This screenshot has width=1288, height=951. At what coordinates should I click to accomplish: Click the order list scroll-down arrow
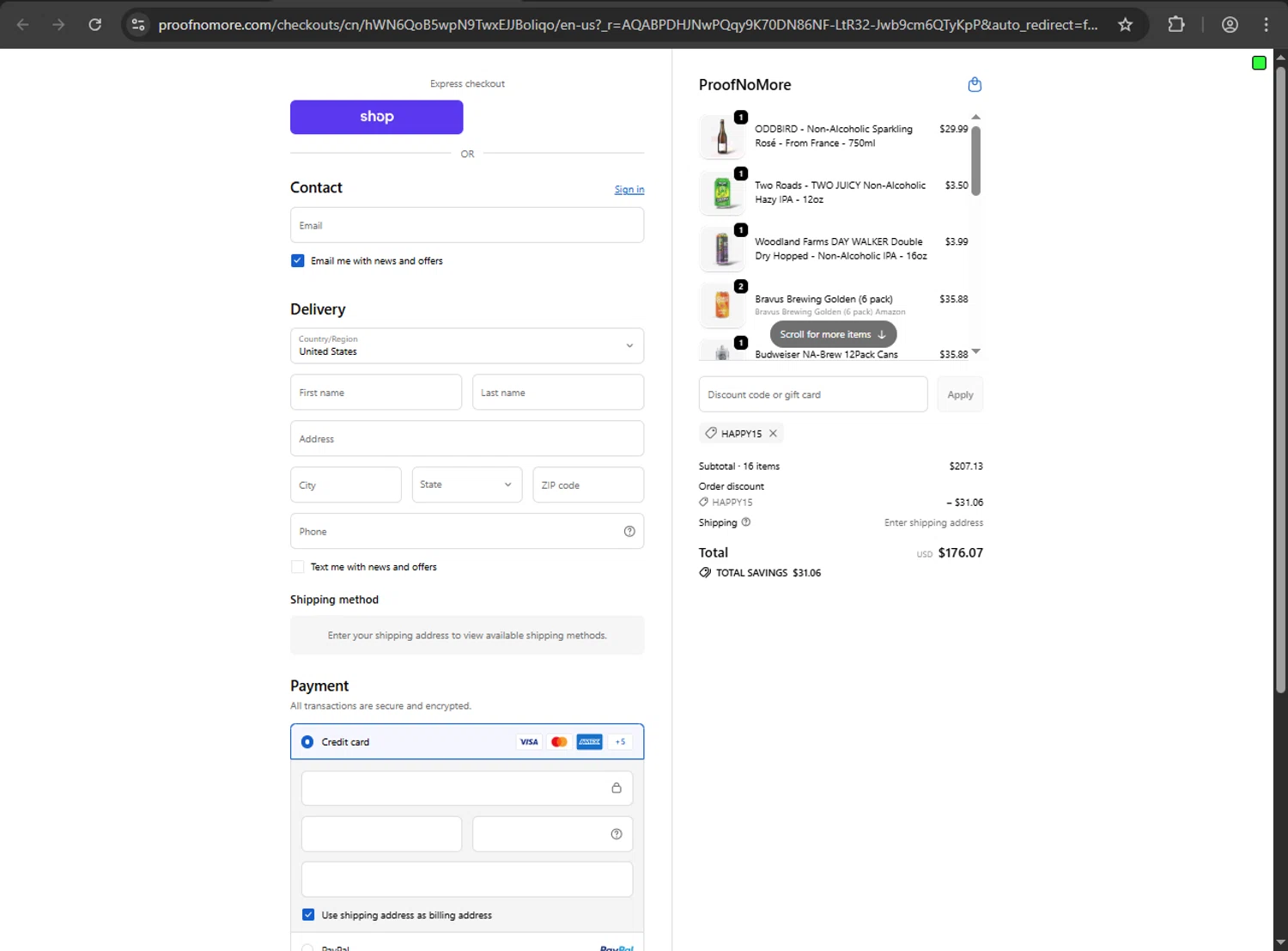point(975,351)
